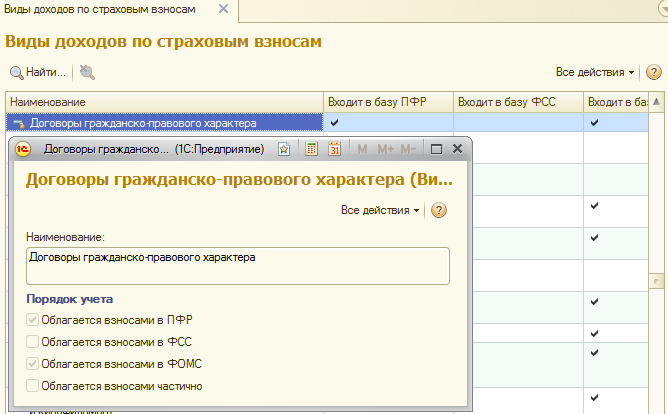Click the M+ memory add button

[386, 149]
